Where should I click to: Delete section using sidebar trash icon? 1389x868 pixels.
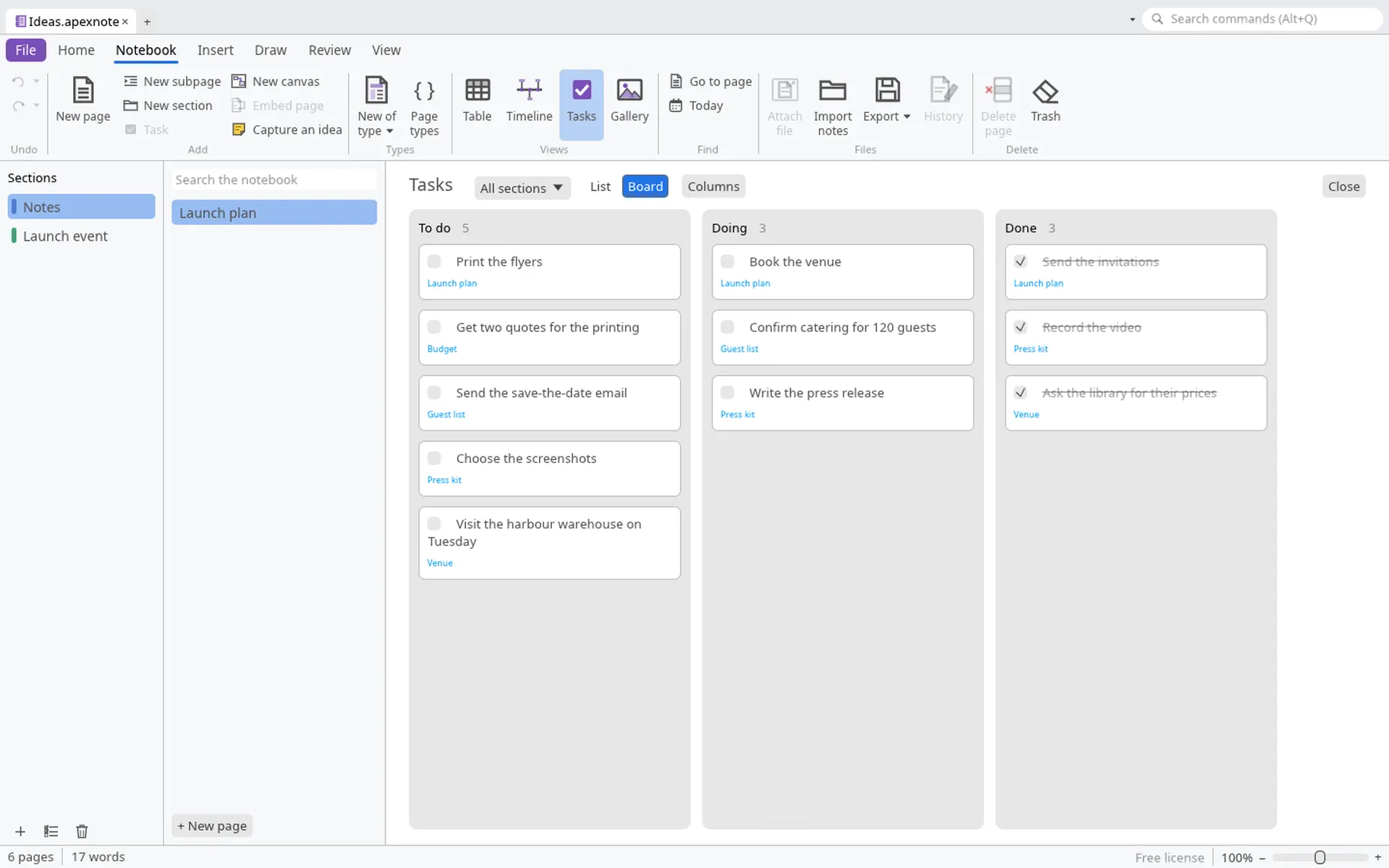tap(82, 831)
